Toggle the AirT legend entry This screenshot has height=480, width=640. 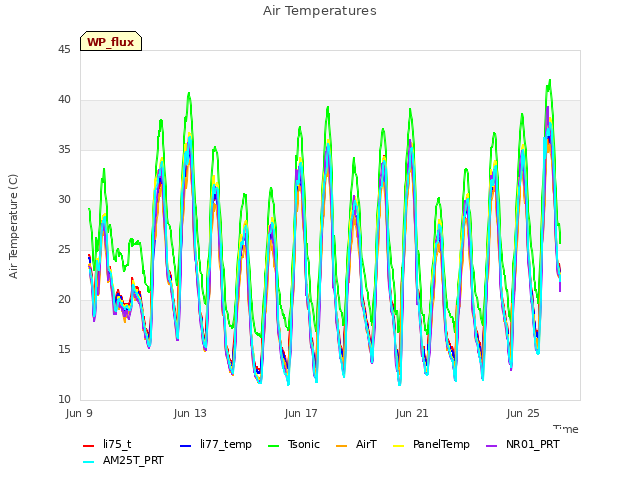[x=356, y=444]
